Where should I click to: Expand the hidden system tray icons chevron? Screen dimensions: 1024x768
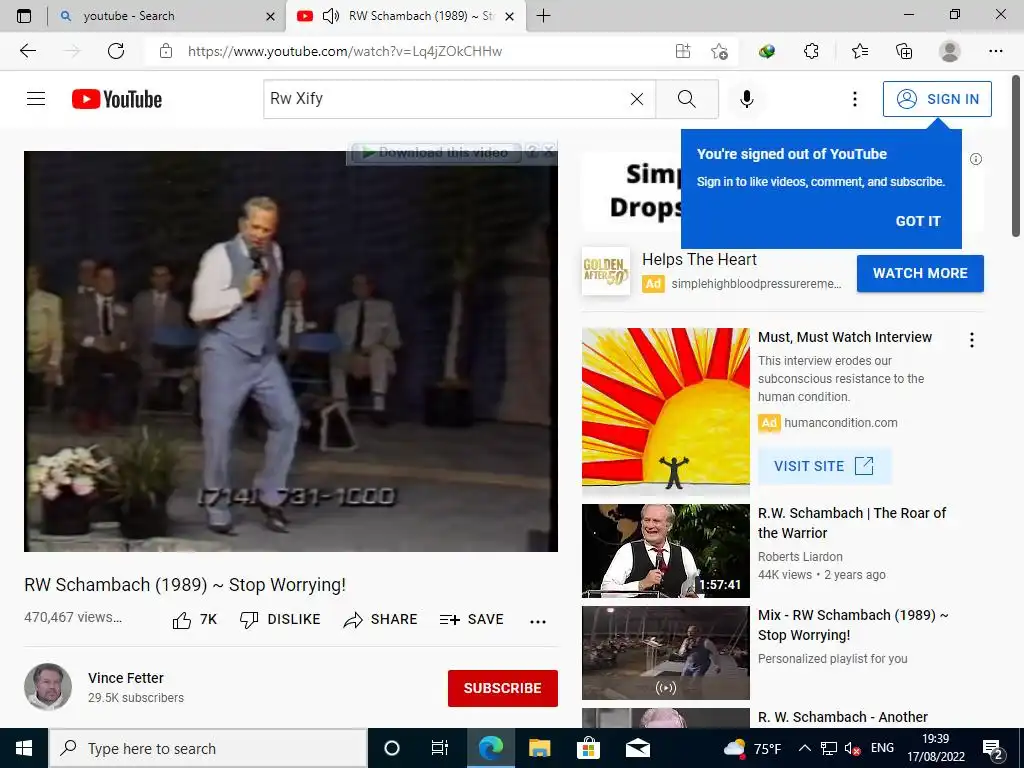(805, 748)
